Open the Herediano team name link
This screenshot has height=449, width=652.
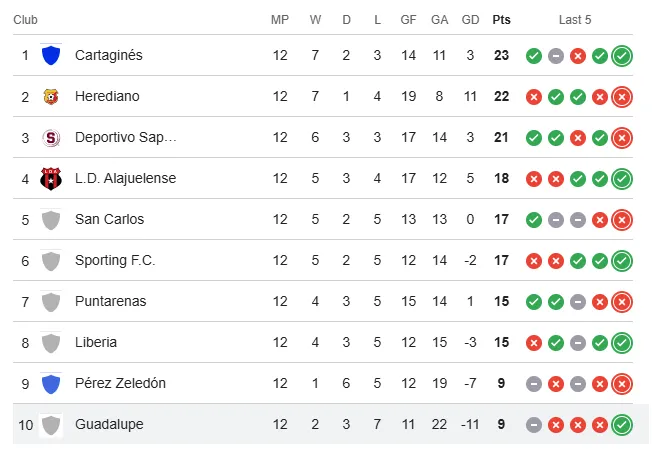107,97
